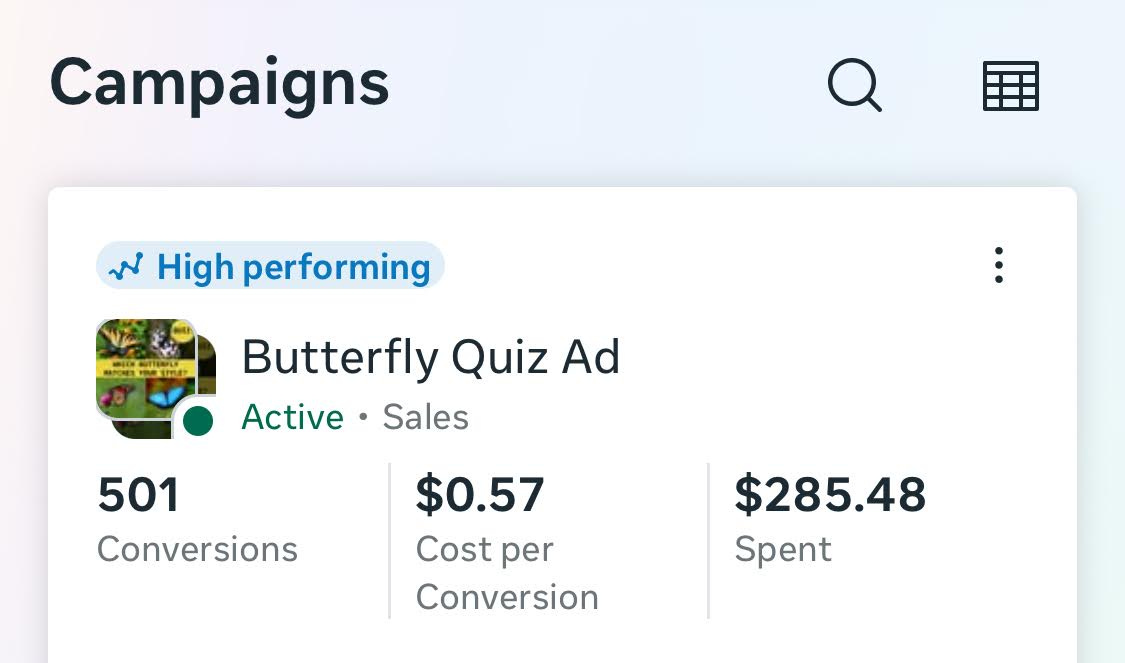1125x663 pixels.
Task: Click the table view icon at top right
Action: pos(1010,86)
